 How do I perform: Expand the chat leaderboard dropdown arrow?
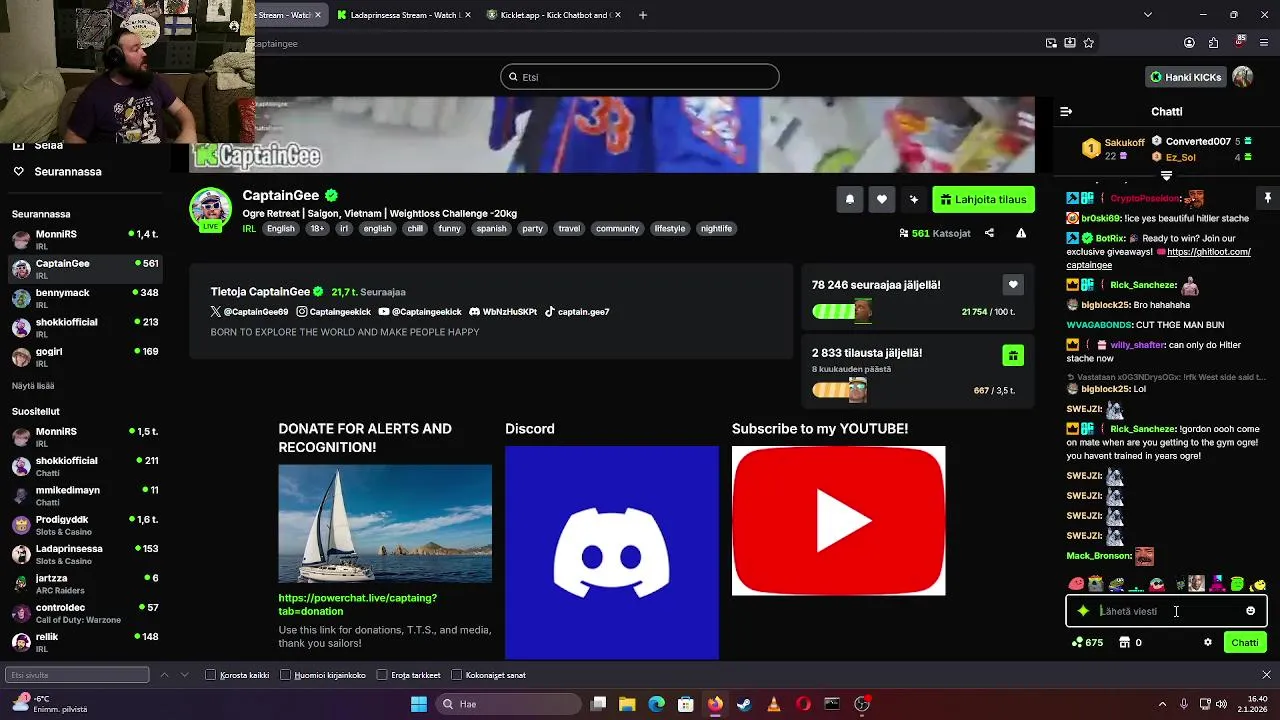[x=1166, y=175]
